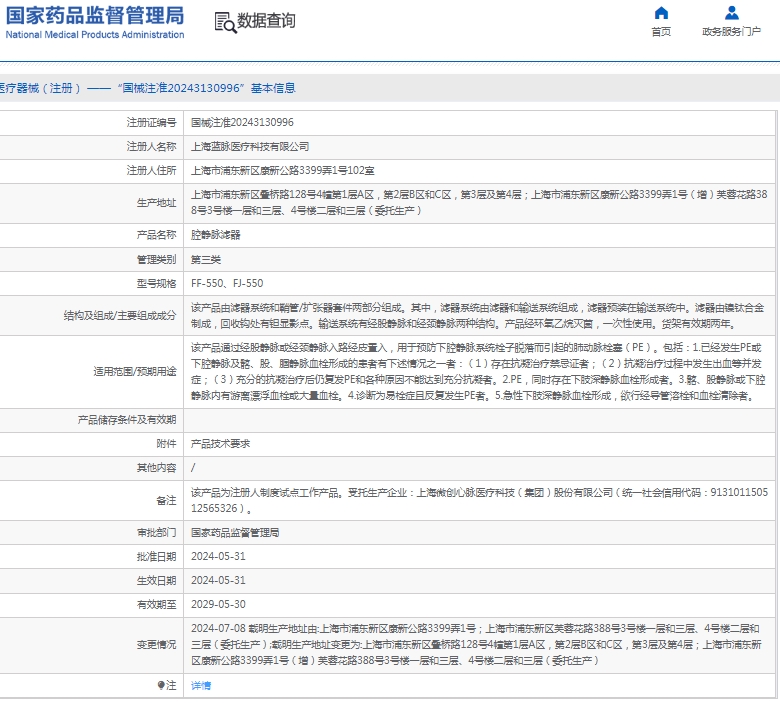Click the 注册人名称 label
Viewport: 780px width, 703px height.
coord(151,146)
